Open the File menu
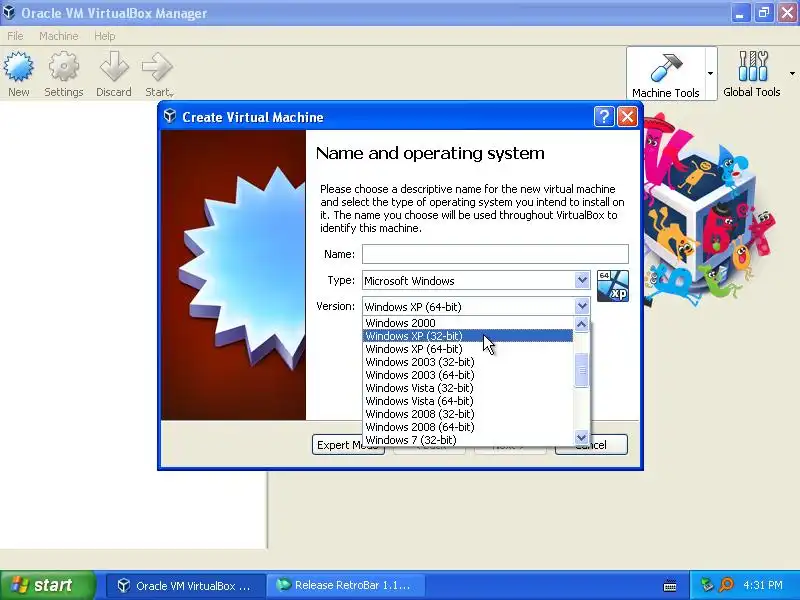800x600 pixels. pyautogui.click(x=15, y=36)
